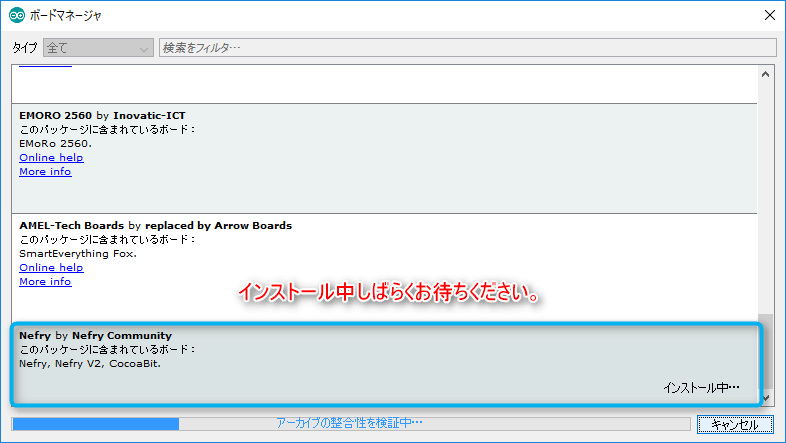Click the インストール中… status text in Nefry row
Image resolution: width=786 pixels, height=443 pixels.
click(701, 387)
